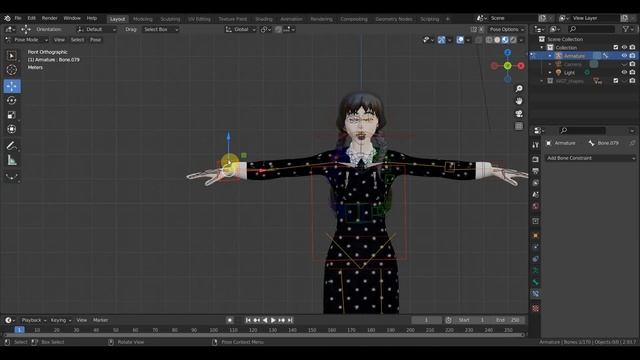The image size is (640, 360).
Task: Open the Render properties tab
Action: (536, 159)
